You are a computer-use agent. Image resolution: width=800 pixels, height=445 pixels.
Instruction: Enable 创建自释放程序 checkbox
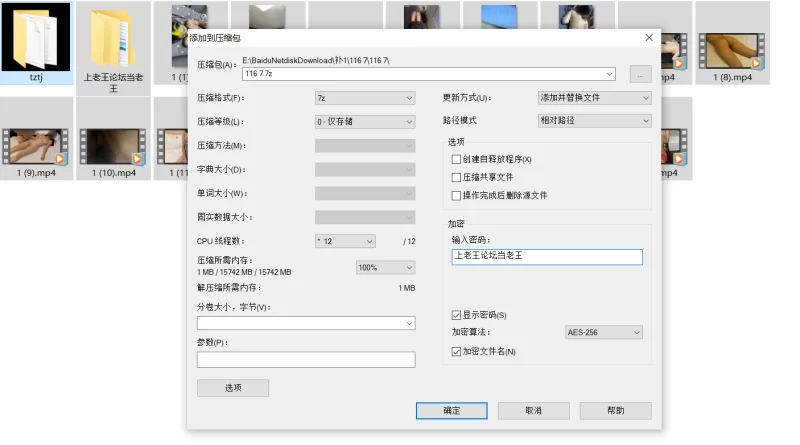tap(457, 159)
